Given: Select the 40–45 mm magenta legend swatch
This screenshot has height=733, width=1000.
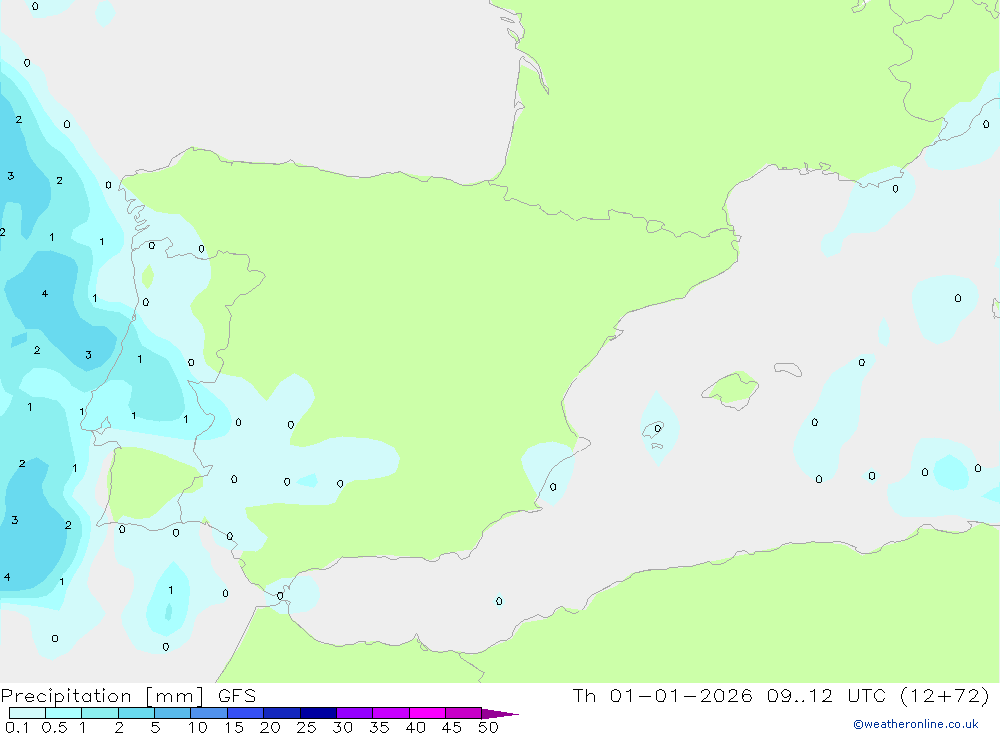Looking at the screenshot, I should [427, 713].
